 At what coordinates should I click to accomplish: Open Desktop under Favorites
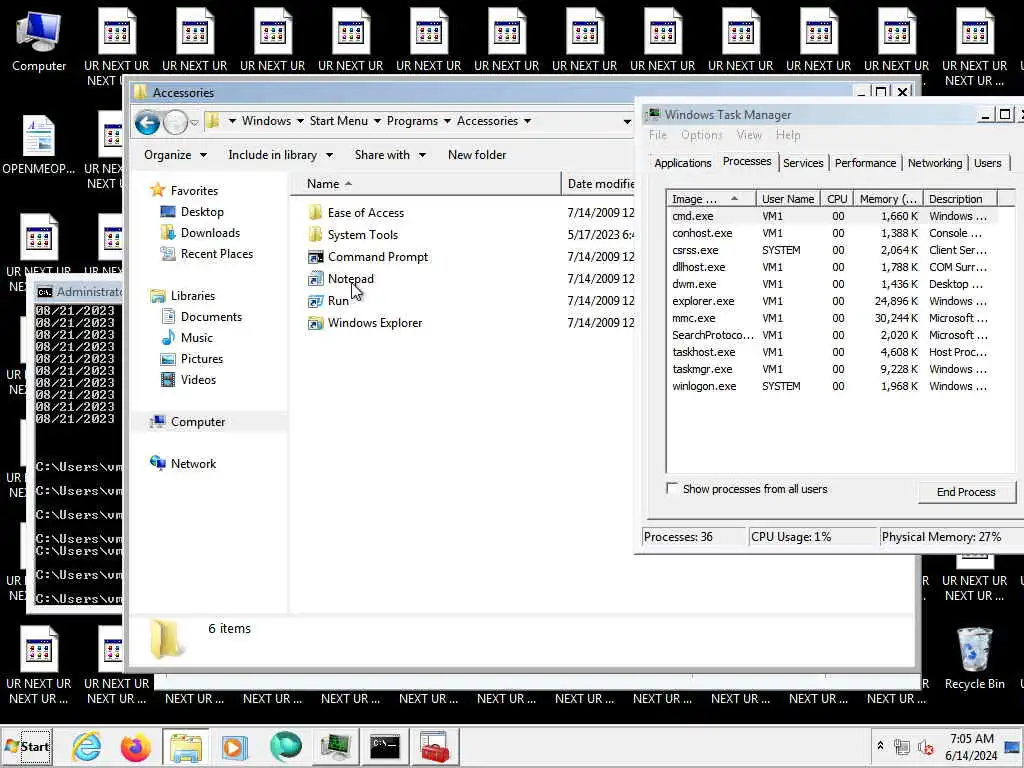tap(192, 212)
